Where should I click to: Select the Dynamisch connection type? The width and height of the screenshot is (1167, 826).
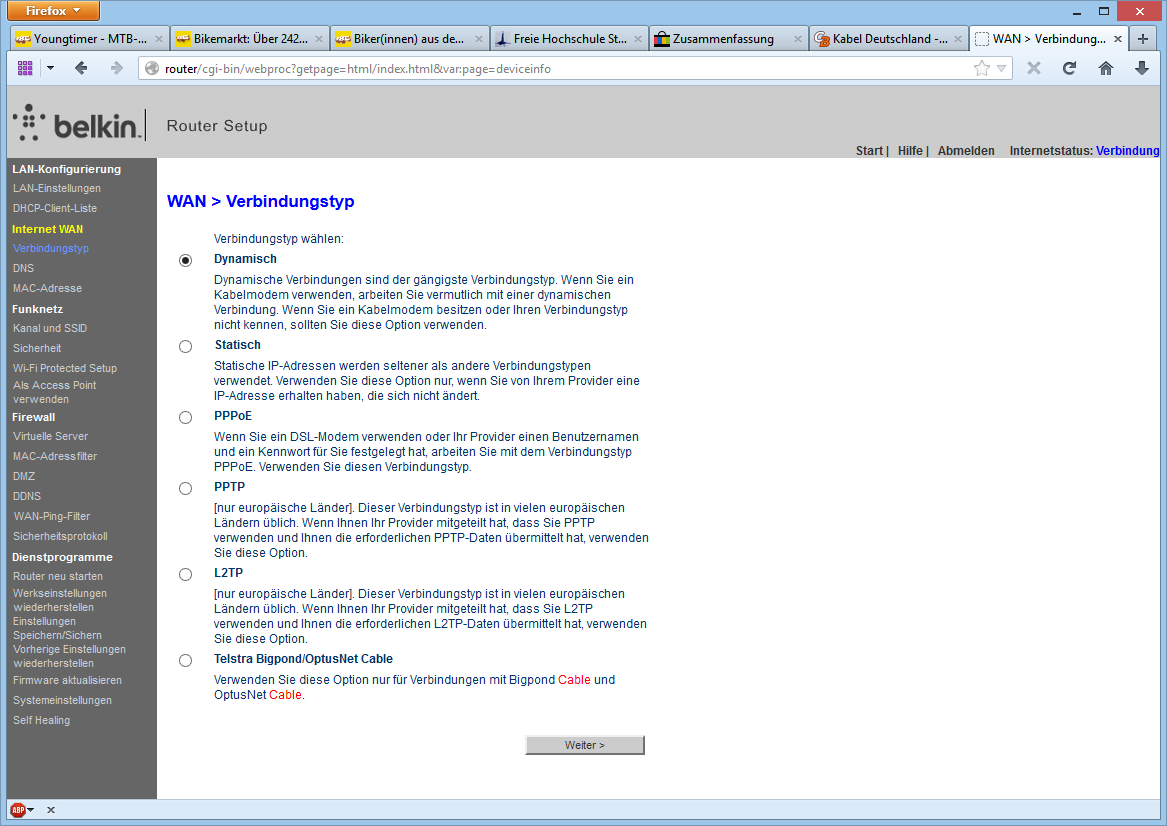(185, 260)
